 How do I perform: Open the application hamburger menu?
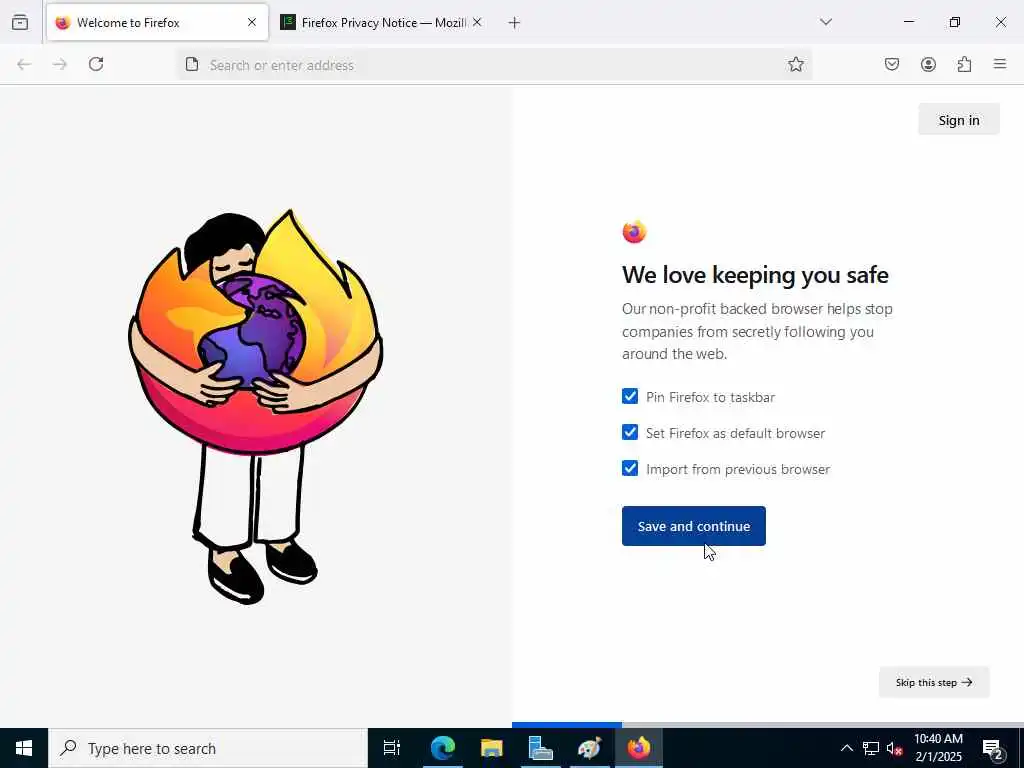click(x=1000, y=64)
